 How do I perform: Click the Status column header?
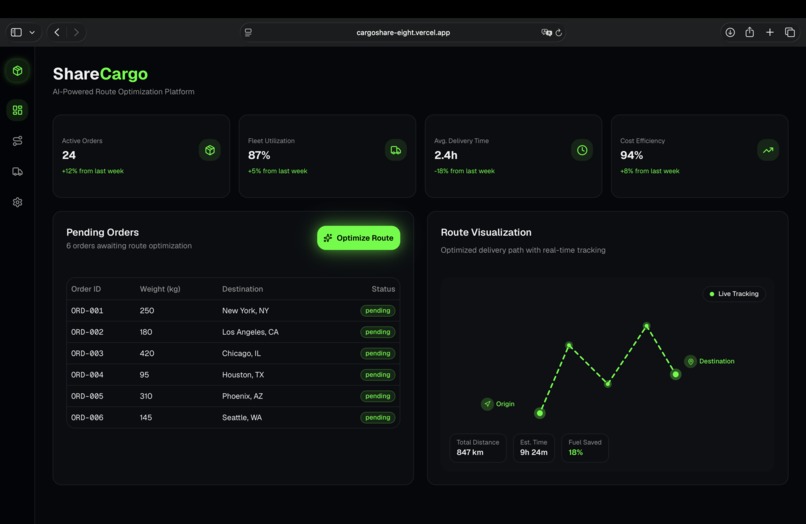tap(383, 289)
